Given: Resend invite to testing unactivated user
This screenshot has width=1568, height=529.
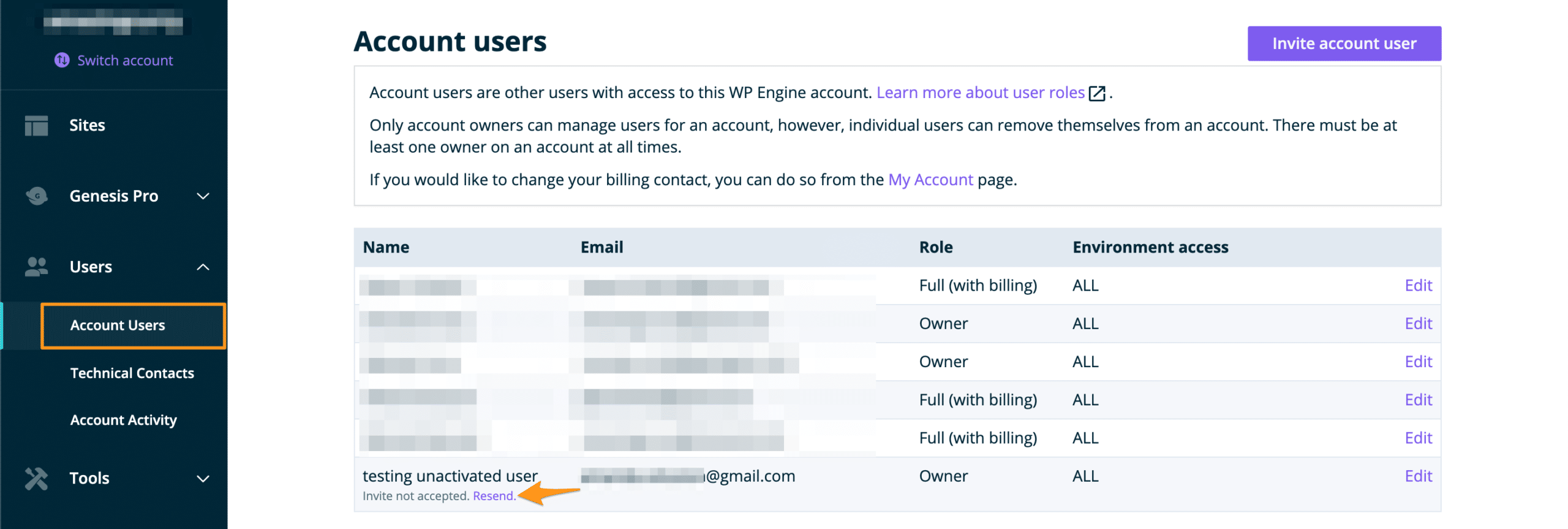Looking at the screenshot, I should tap(493, 496).
